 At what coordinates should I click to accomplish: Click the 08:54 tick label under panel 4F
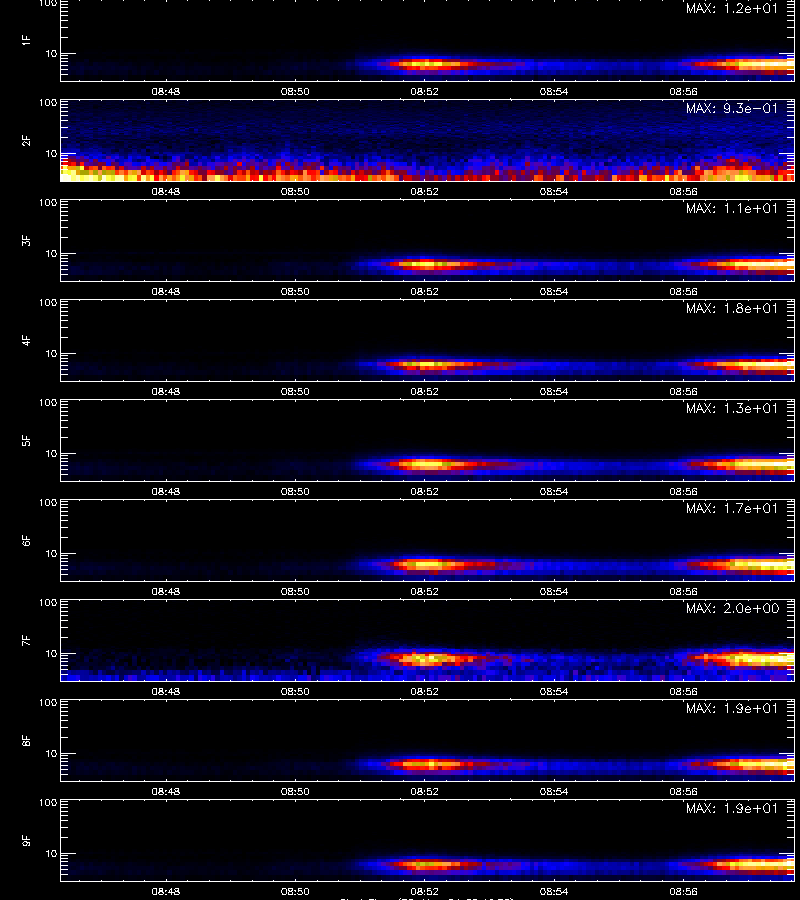(554, 391)
